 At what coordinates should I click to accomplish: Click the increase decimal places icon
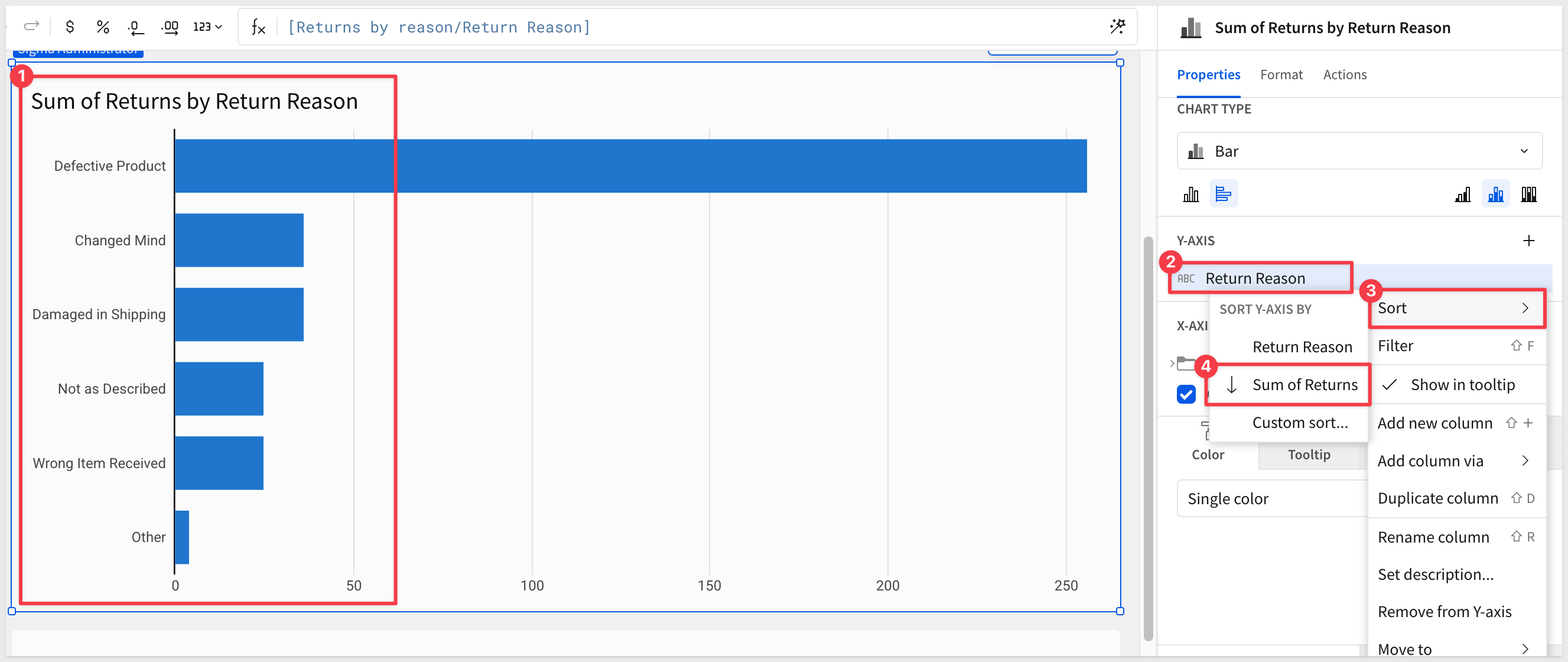pyautogui.click(x=170, y=27)
